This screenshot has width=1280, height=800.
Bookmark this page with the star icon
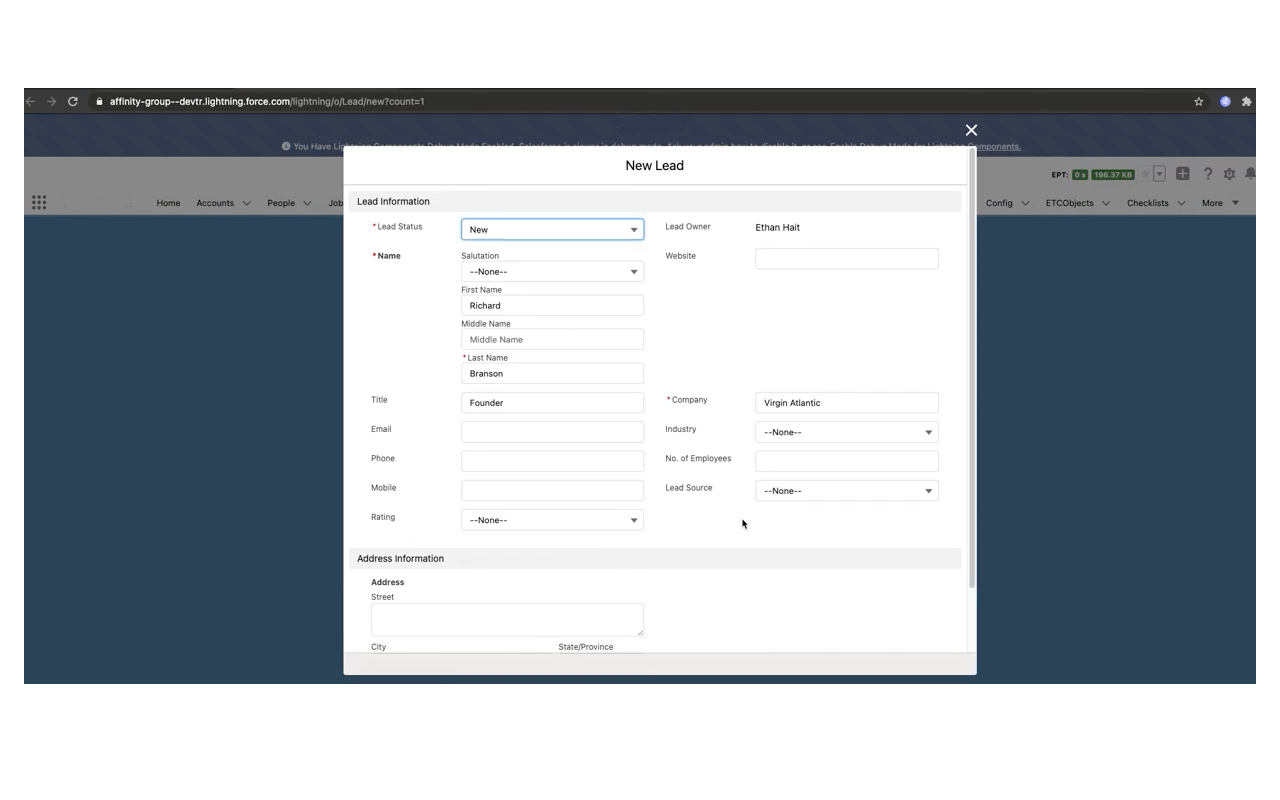point(1198,101)
